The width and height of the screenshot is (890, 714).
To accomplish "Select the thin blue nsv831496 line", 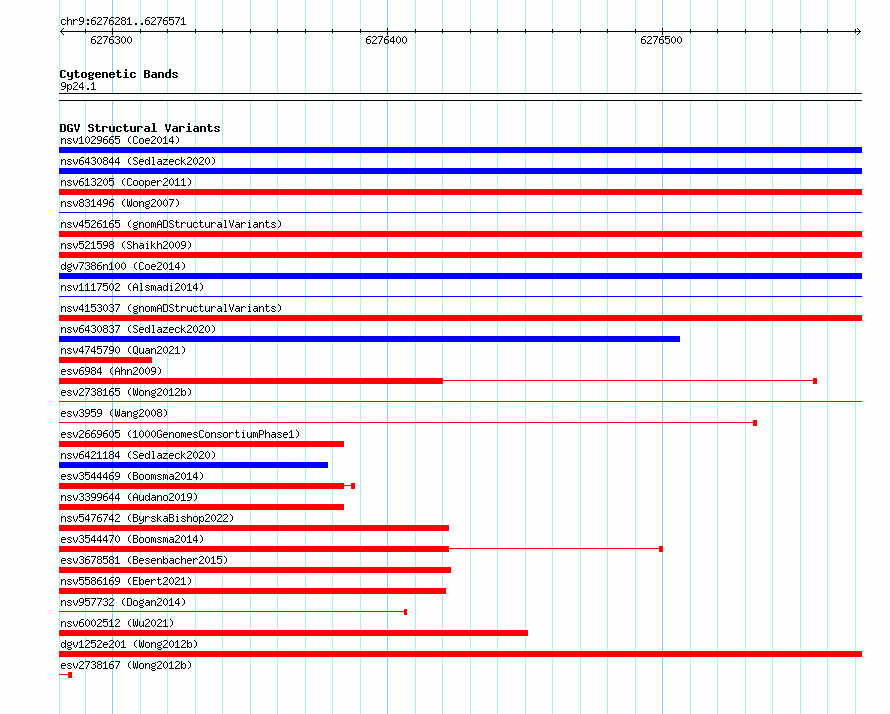I will click(x=460, y=213).
